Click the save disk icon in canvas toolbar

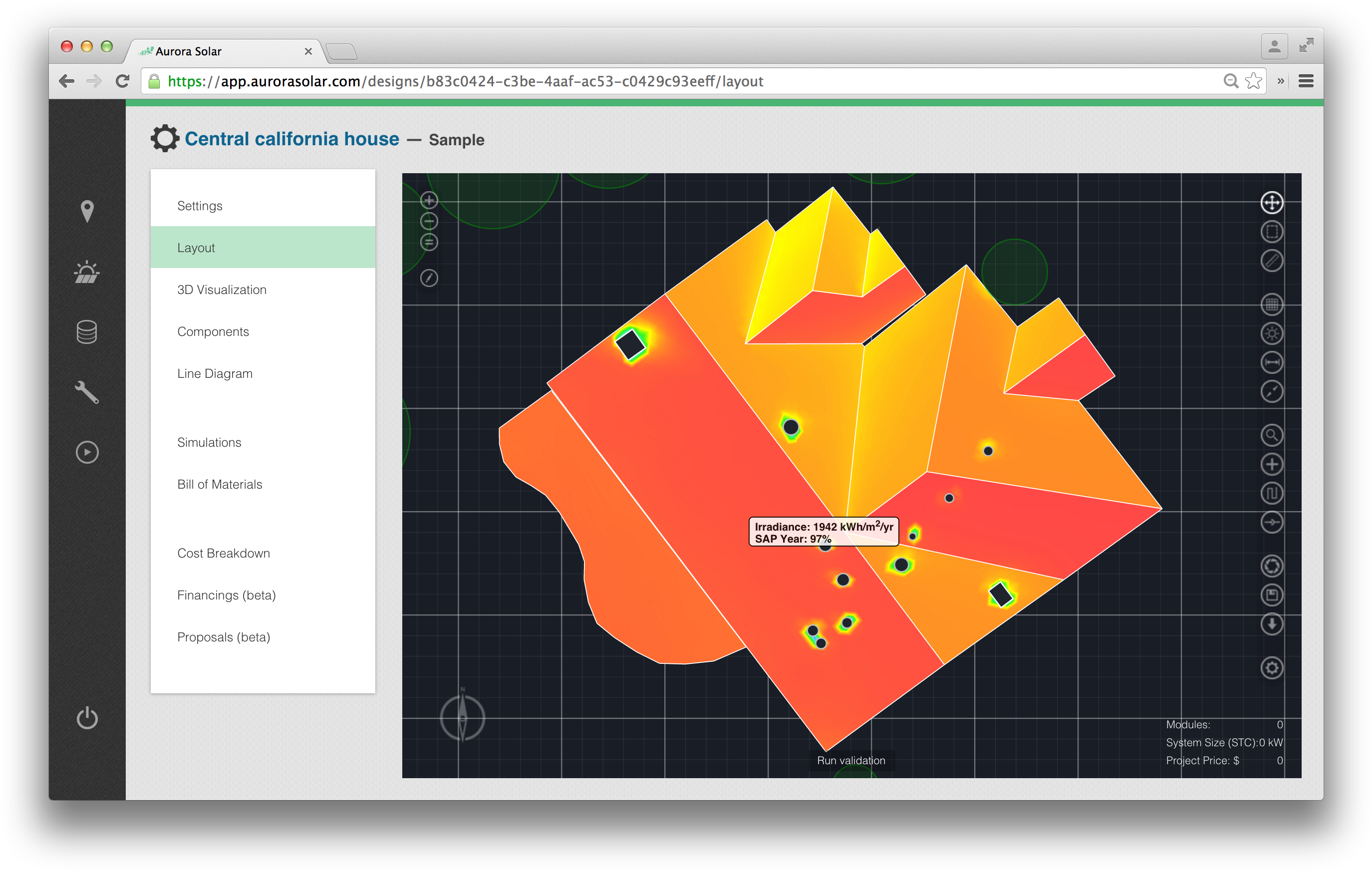tap(1271, 595)
